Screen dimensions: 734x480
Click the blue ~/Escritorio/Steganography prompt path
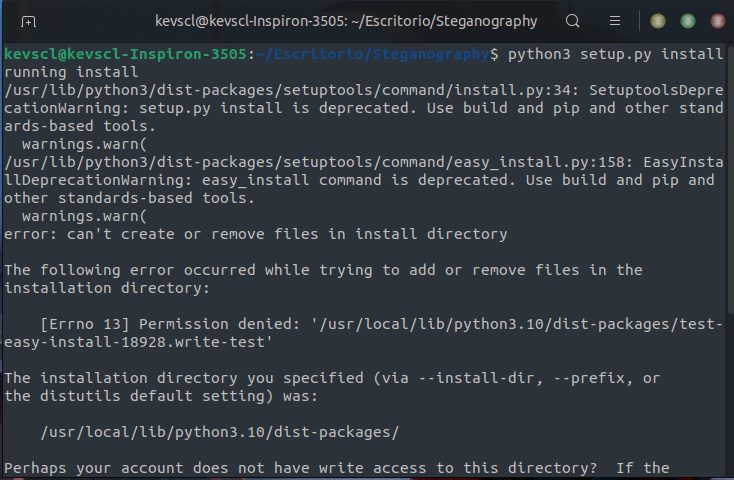tap(373, 54)
